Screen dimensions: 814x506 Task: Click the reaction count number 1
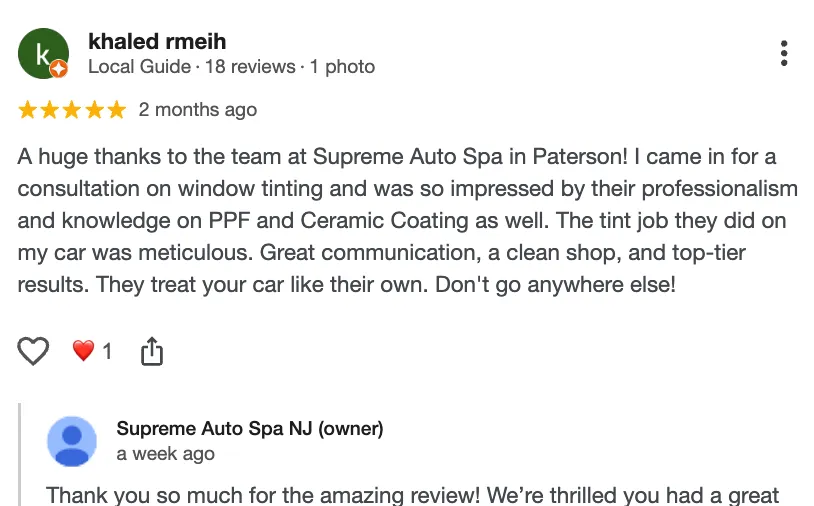(x=107, y=351)
